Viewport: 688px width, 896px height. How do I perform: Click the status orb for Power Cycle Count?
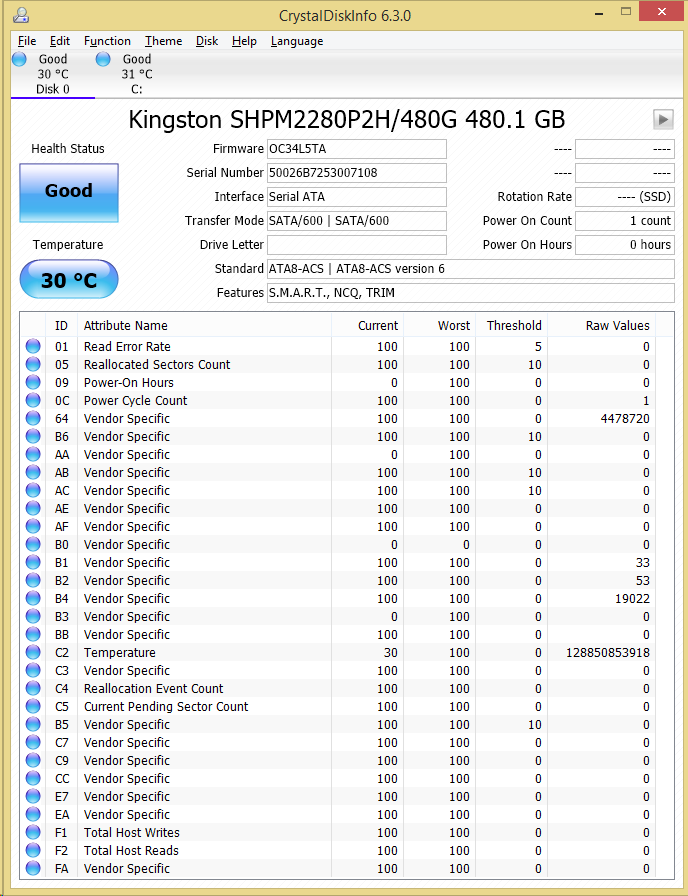pyautogui.click(x=34, y=401)
